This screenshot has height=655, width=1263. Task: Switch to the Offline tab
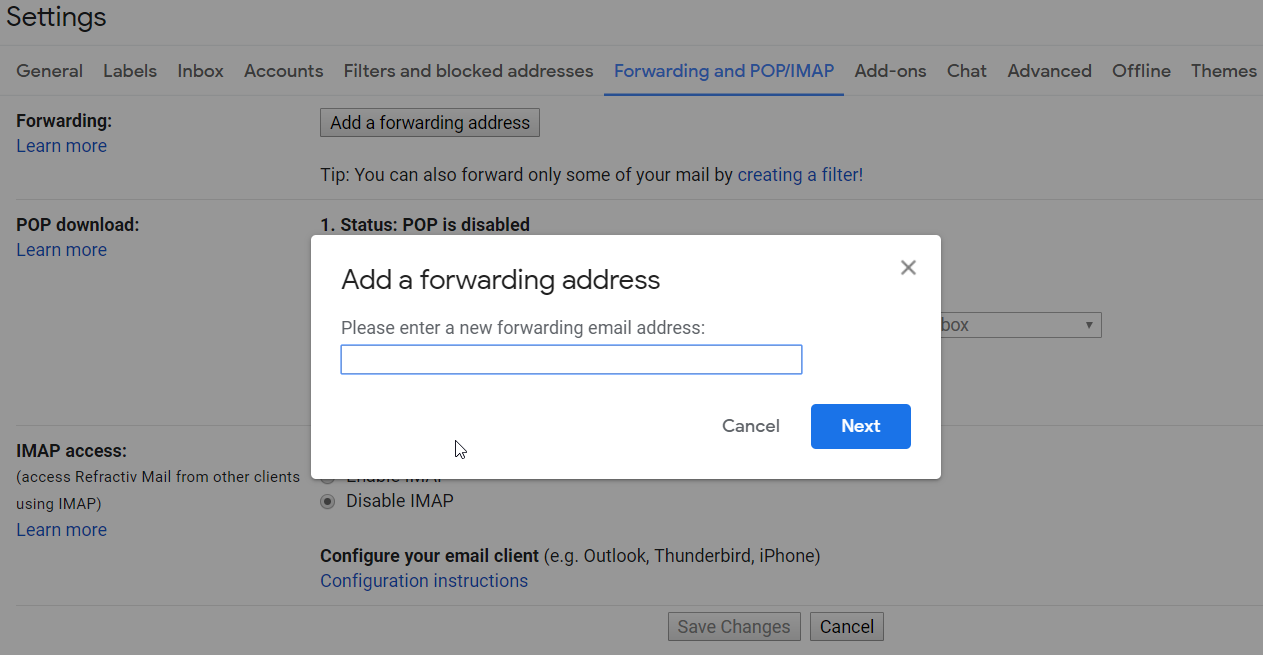pos(1141,71)
